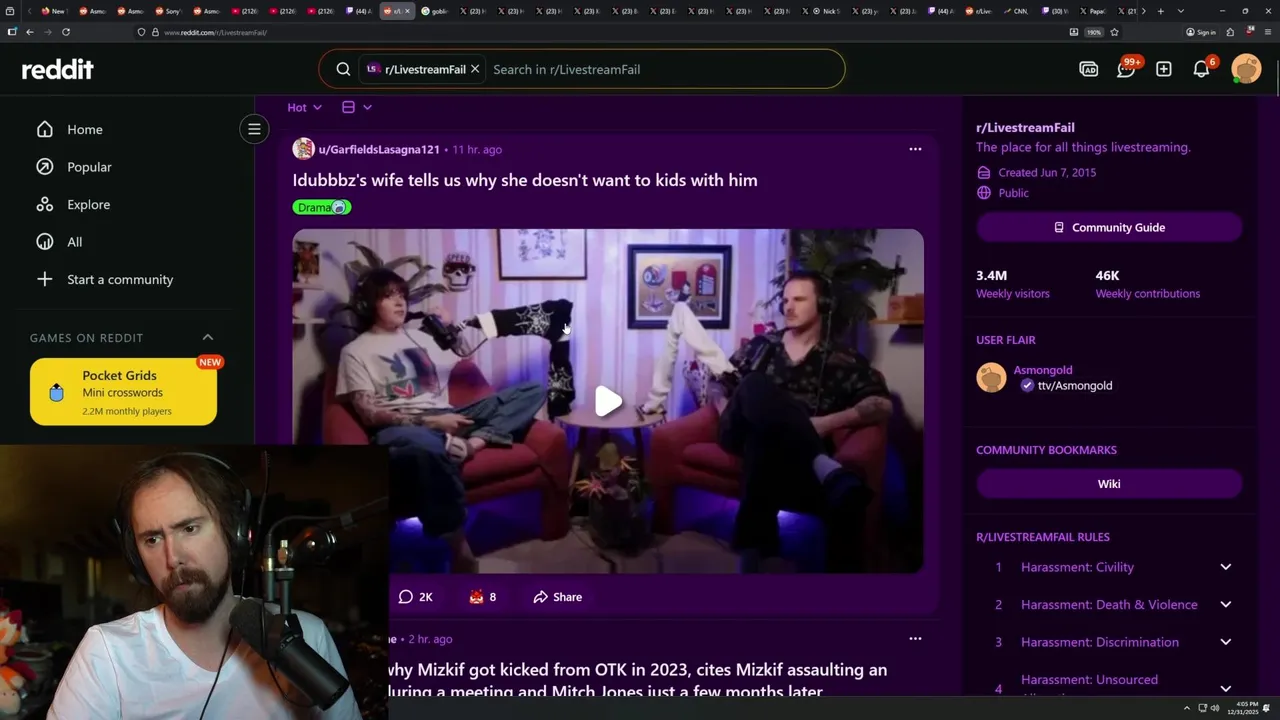Open a new browser tab with plus
1280x720 pixels.
pos(1160,11)
